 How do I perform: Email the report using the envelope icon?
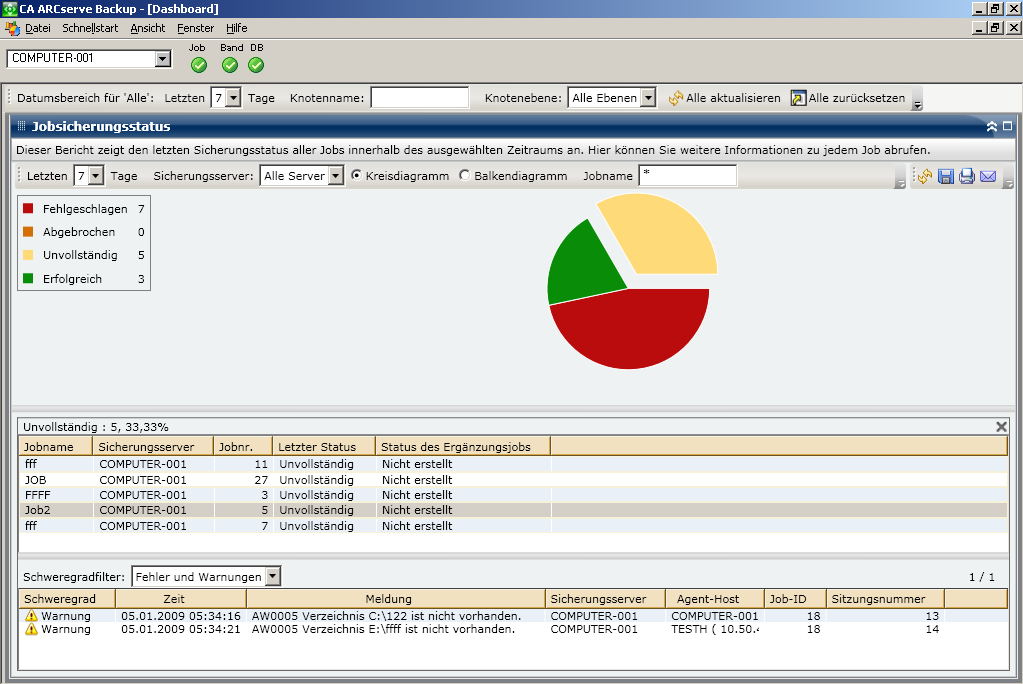tap(988, 176)
